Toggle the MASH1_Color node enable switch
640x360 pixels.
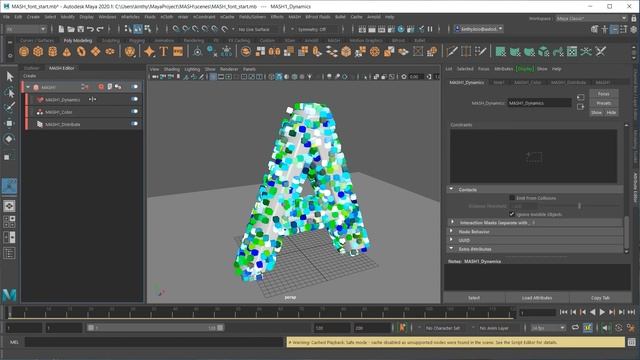(x=135, y=111)
